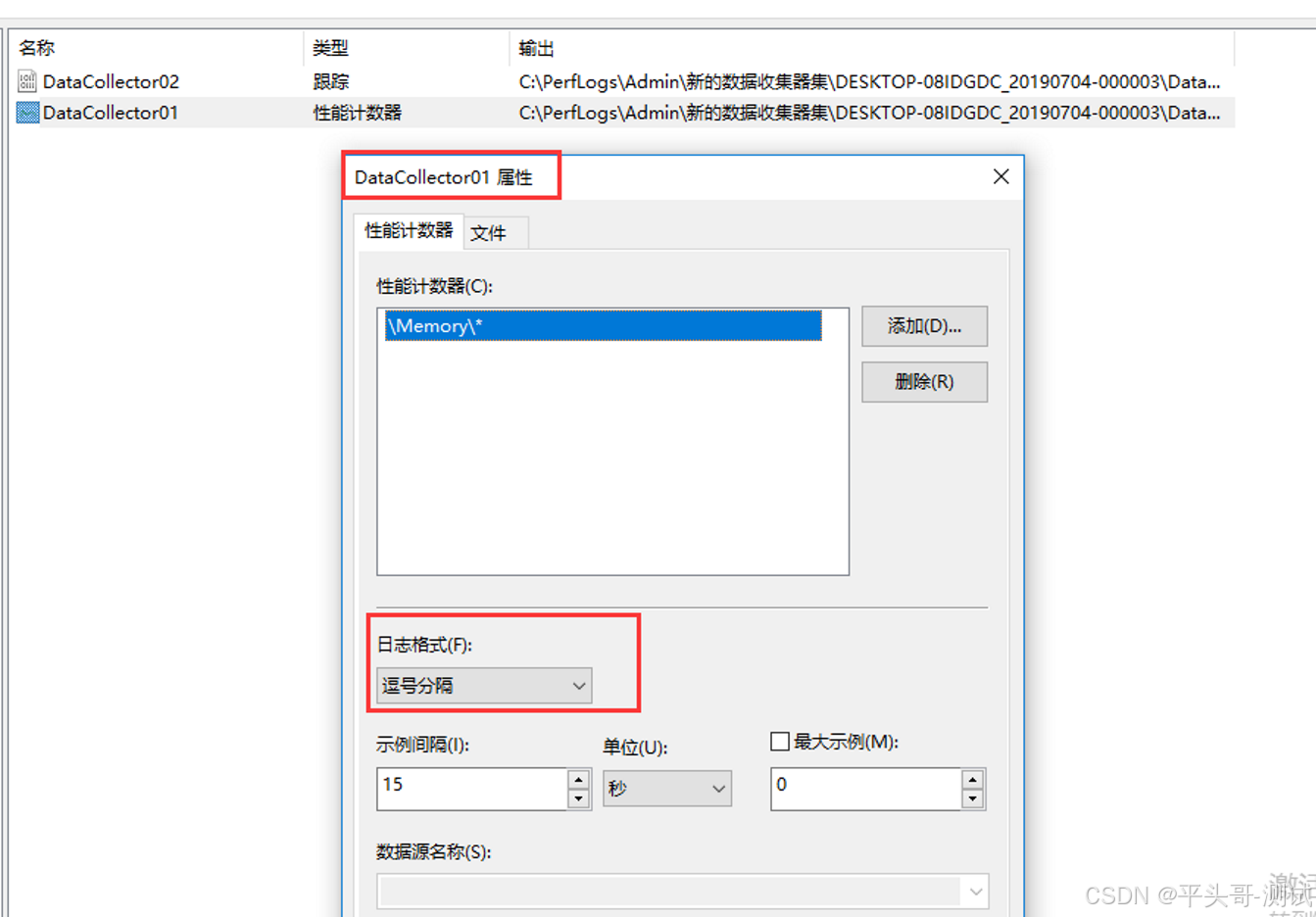The height and width of the screenshot is (917, 1316).
Task: Decrement the 最大示例 value with down arrow
Action: 971,796
